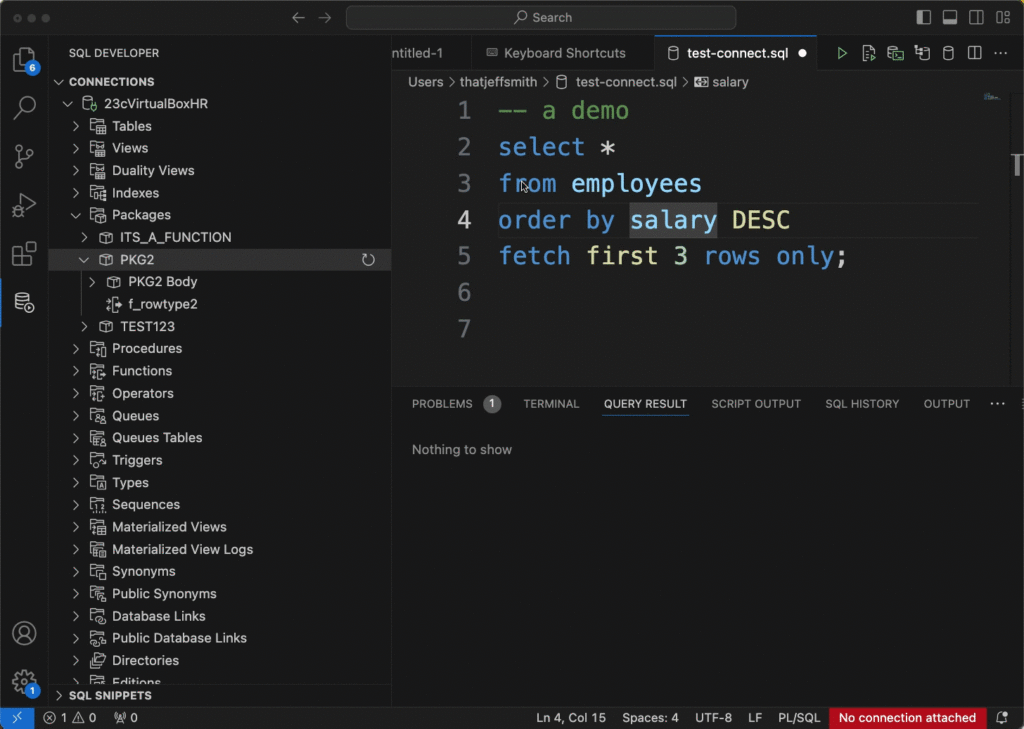Image resolution: width=1024 pixels, height=729 pixels.
Task: Select the f_rowtype2 function item
Action: [x=163, y=304]
